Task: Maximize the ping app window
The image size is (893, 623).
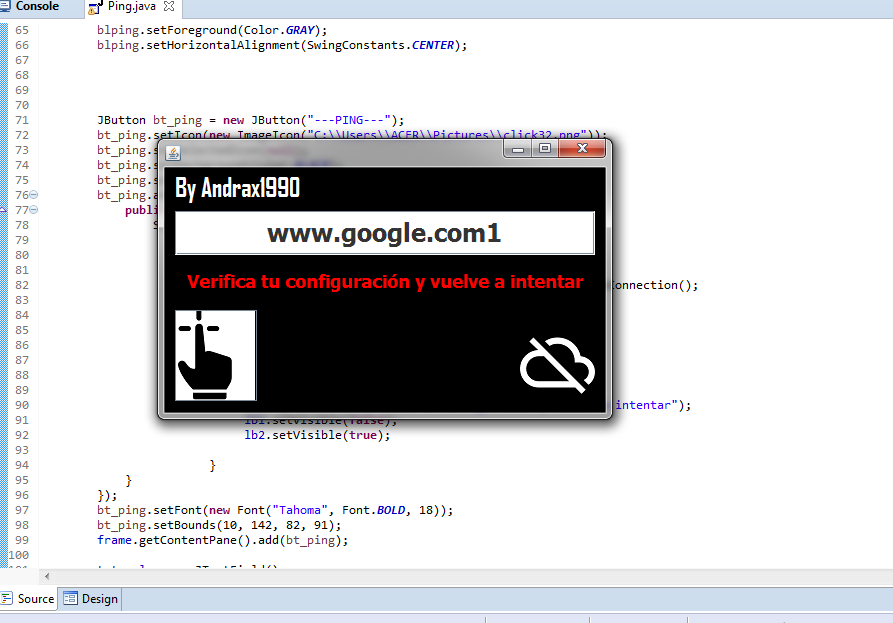Action: point(545,149)
